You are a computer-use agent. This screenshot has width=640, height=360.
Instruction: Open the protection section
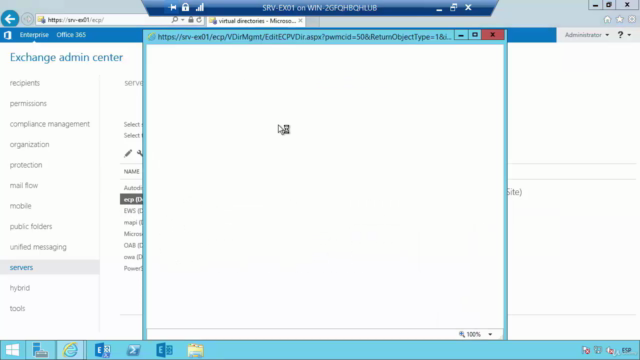pyautogui.click(x=26, y=165)
